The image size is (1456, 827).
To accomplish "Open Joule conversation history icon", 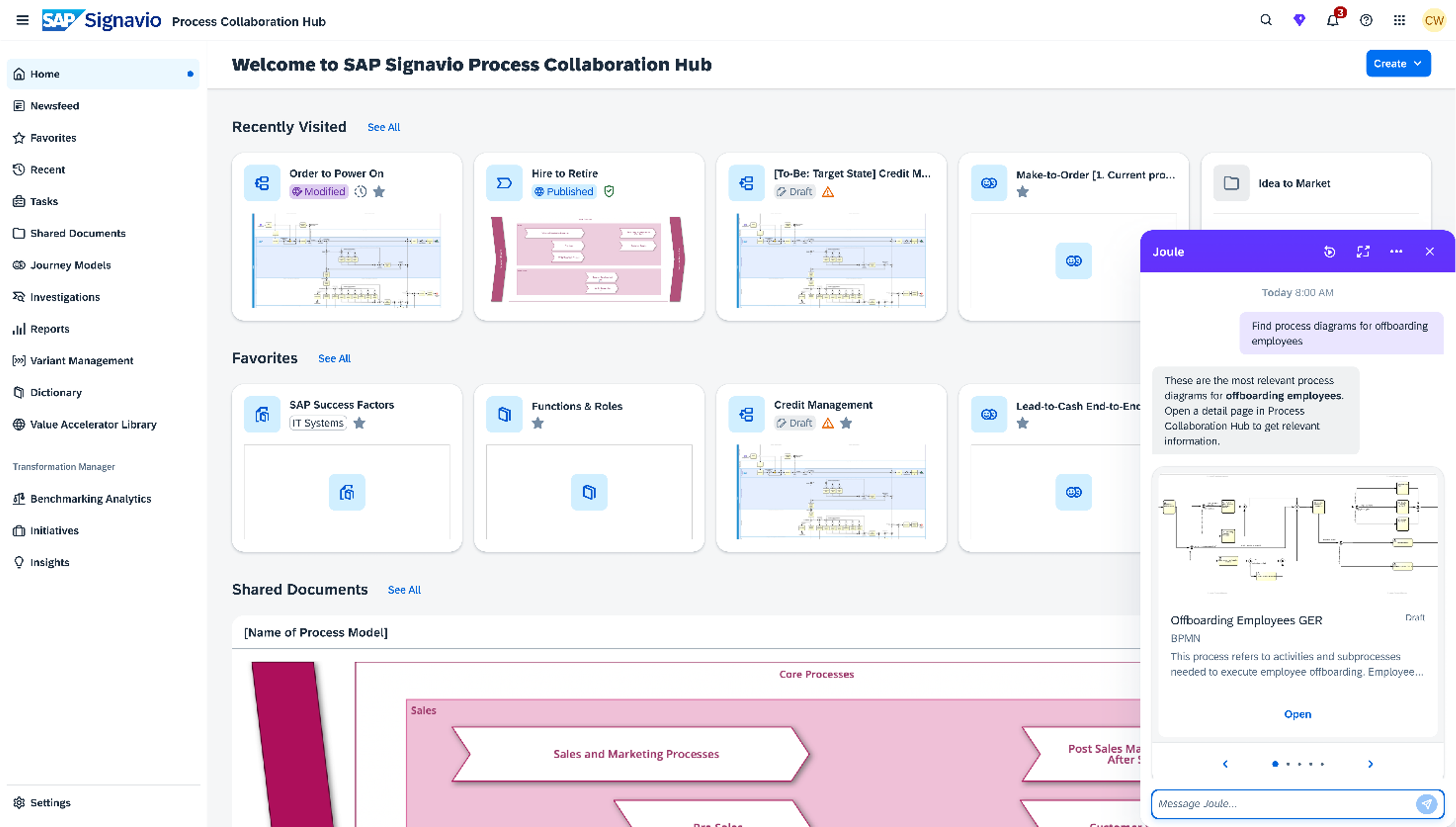I will (x=1329, y=252).
